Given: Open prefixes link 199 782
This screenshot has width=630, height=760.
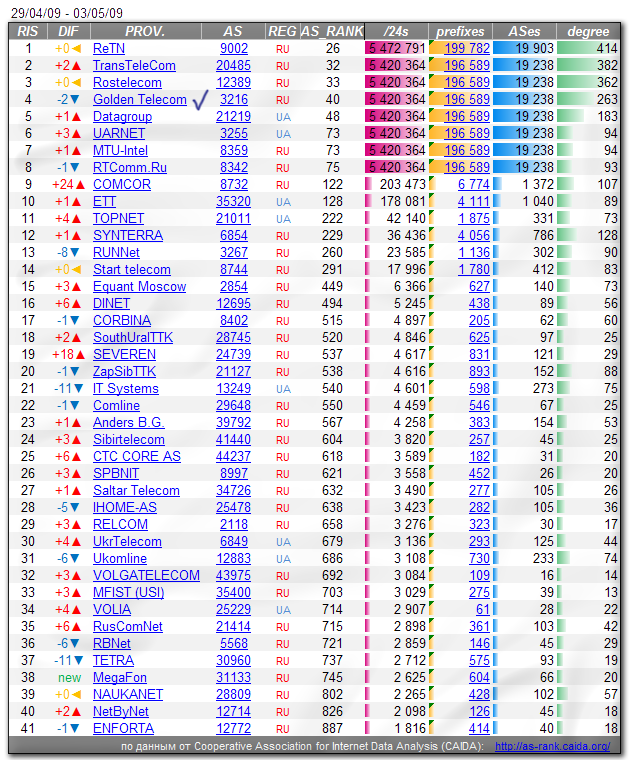Looking at the screenshot, I should tap(467, 48).
